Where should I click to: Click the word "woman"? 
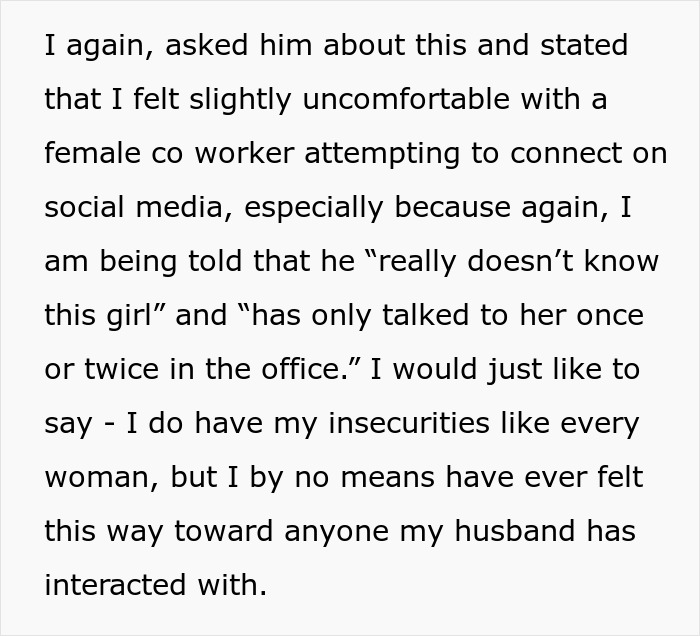click(x=99, y=476)
